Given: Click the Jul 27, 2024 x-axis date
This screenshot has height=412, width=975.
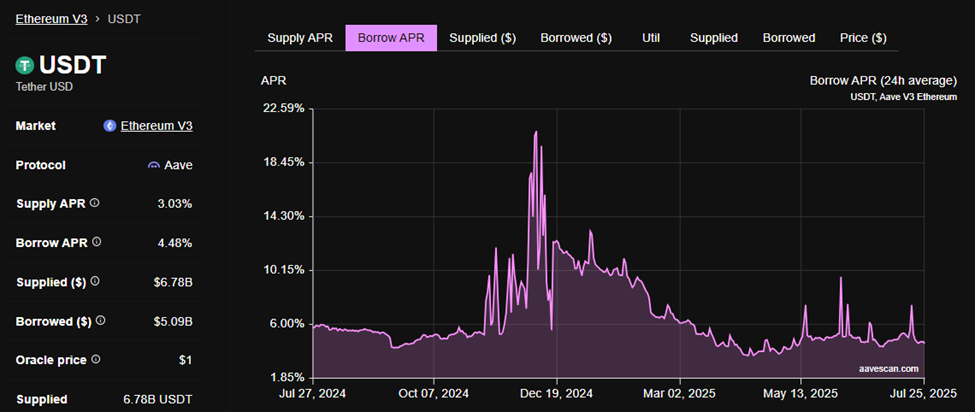Looking at the screenshot, I should click(x=313, y=394).
